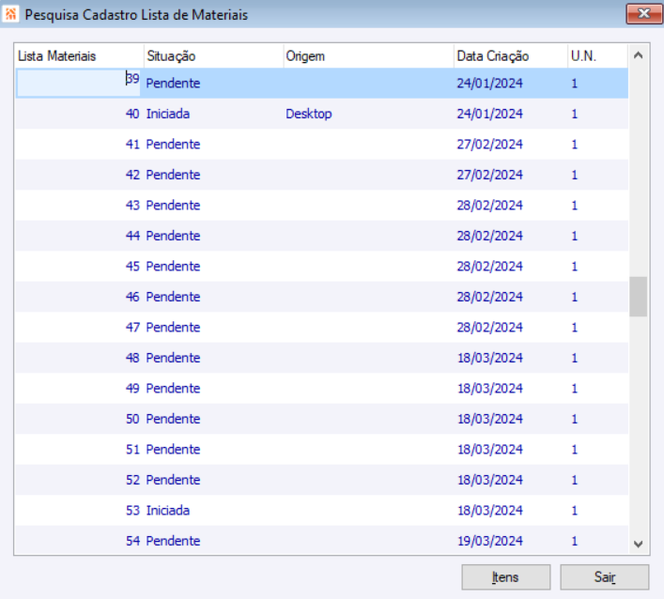Screen dimensions: 664x599
Task: Click the Sair button
Action: point(604,577)
